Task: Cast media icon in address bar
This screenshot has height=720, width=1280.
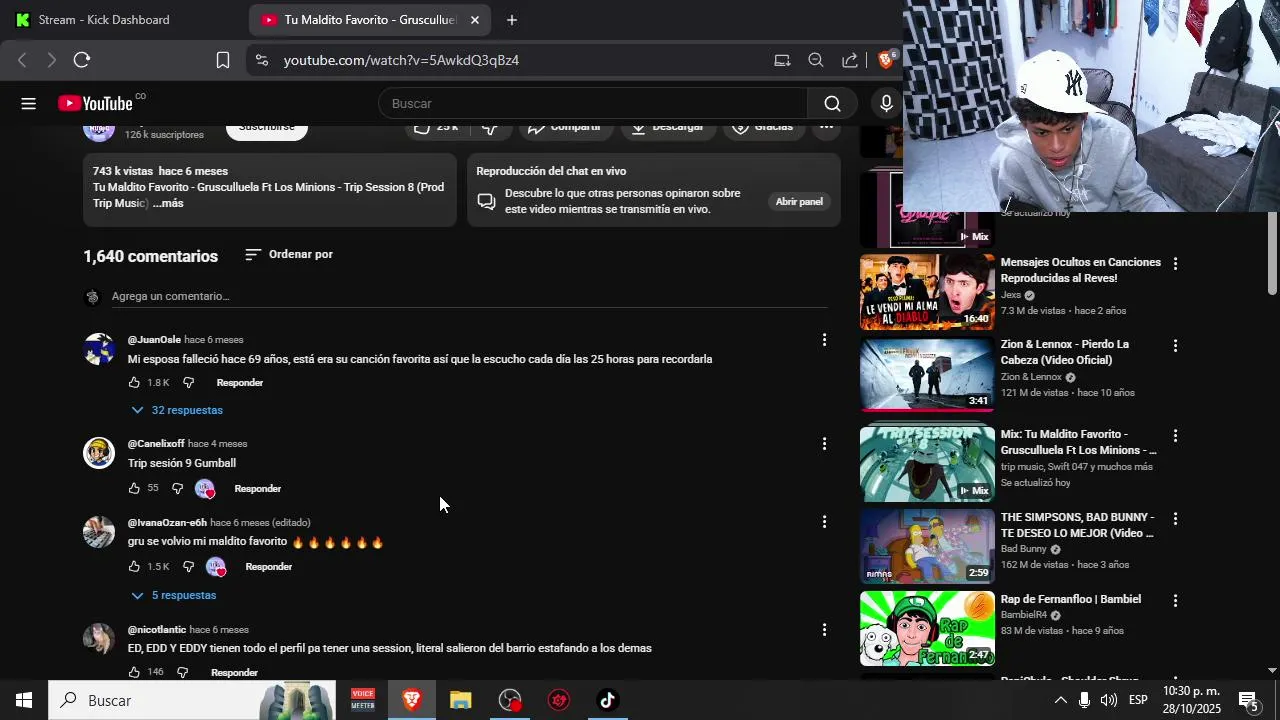Action: coord(782,60)
